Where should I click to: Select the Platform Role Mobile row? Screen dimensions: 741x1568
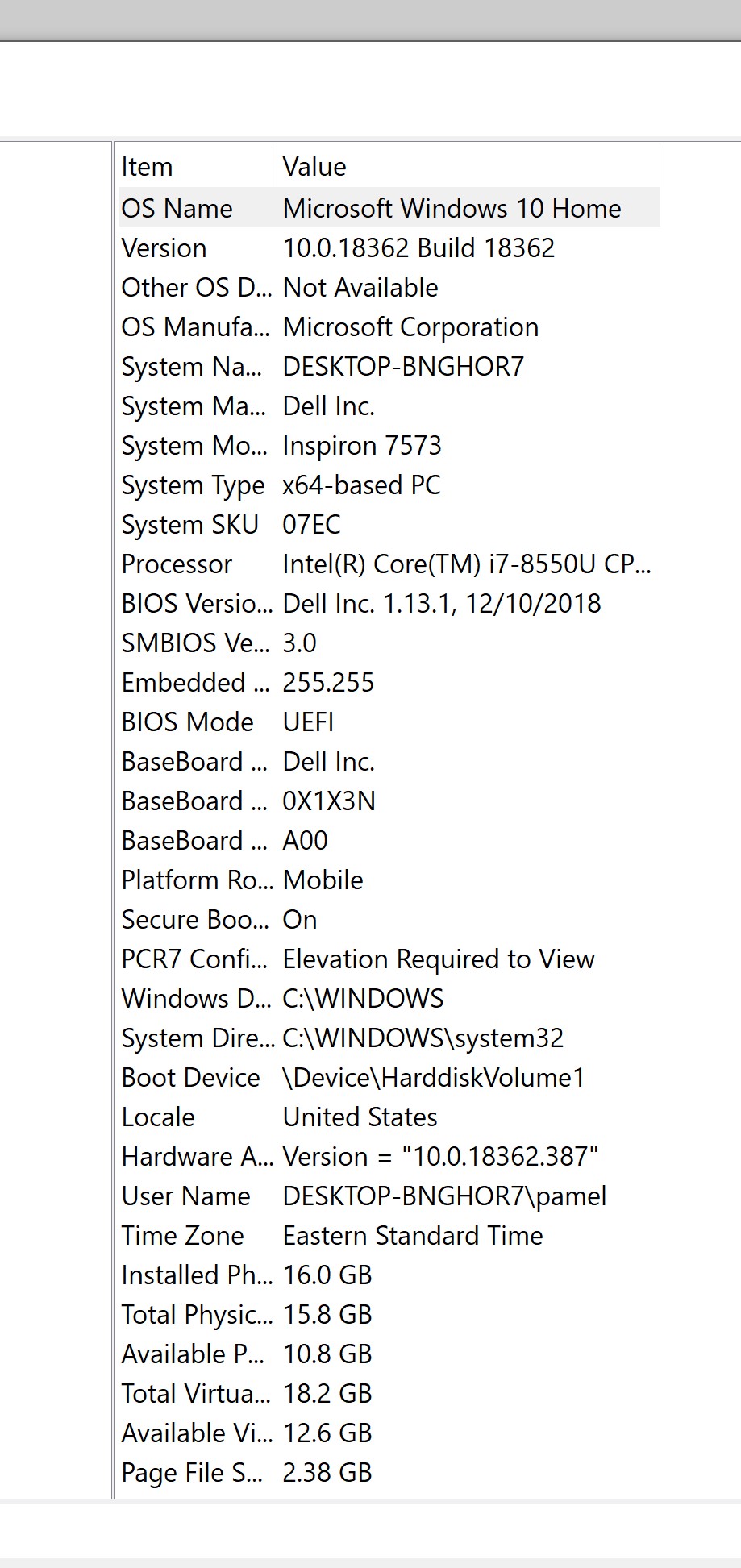(389, 880)
